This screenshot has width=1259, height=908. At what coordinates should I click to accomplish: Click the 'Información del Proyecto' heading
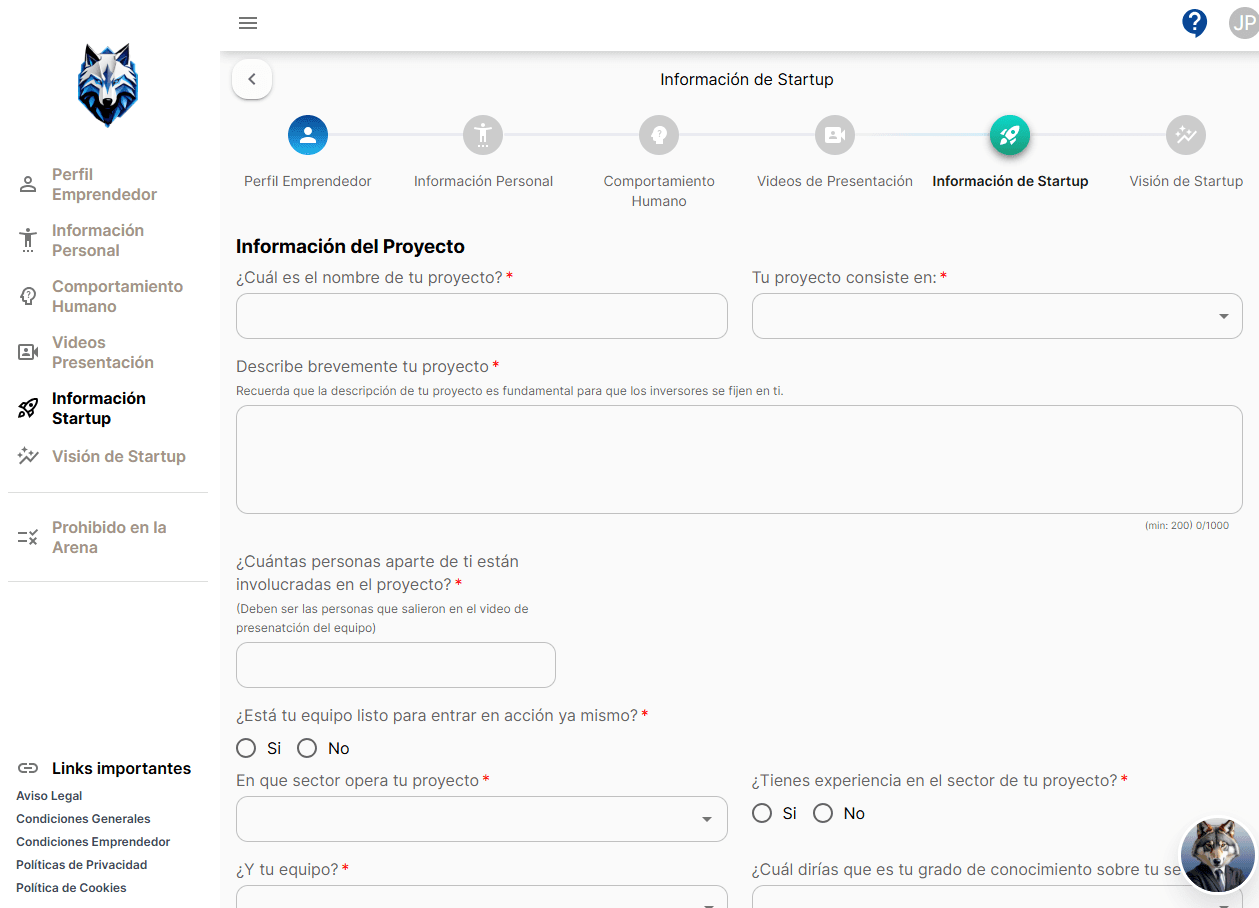[x=350, y=246]
